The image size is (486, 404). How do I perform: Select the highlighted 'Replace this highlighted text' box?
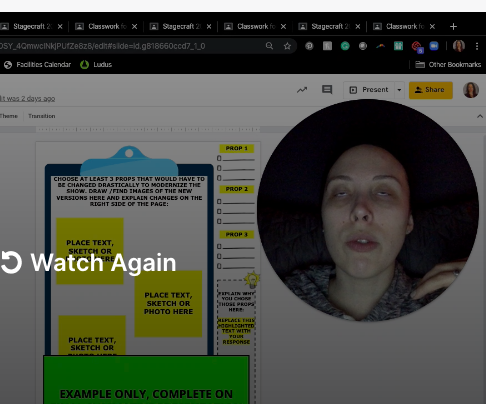coord(236,331)
